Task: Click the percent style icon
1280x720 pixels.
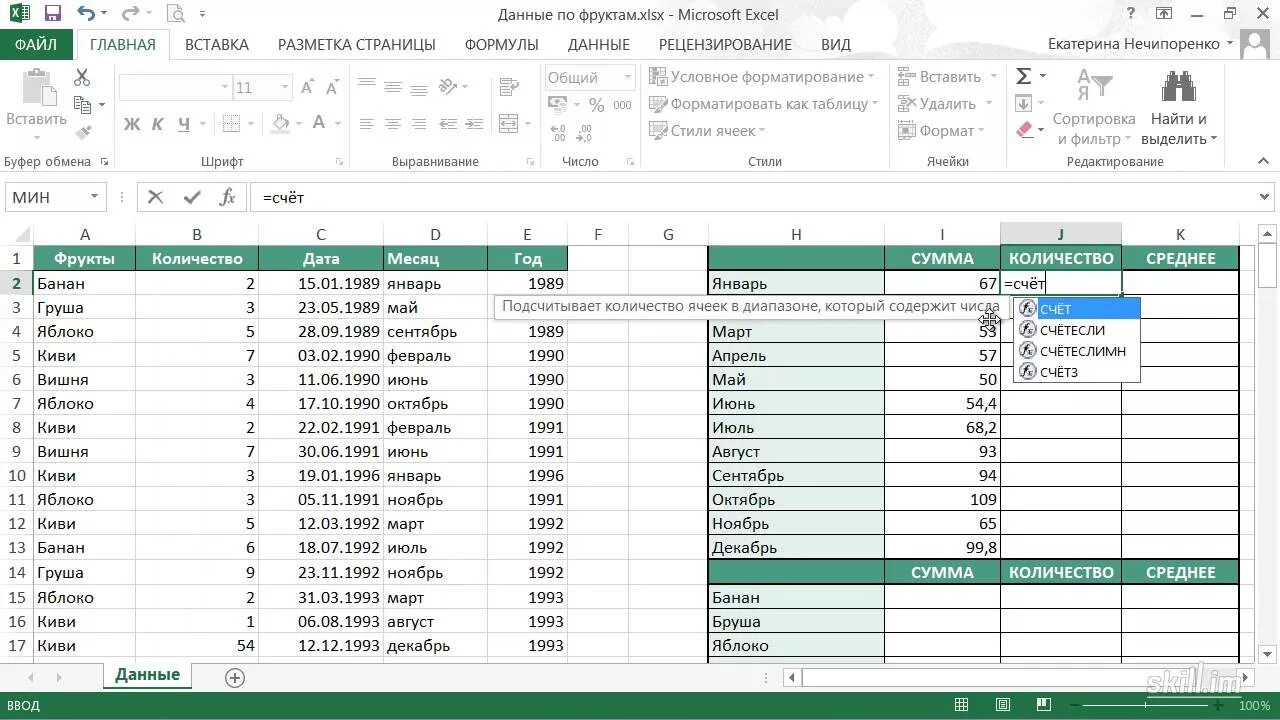Action: click(x=596, y=104)
